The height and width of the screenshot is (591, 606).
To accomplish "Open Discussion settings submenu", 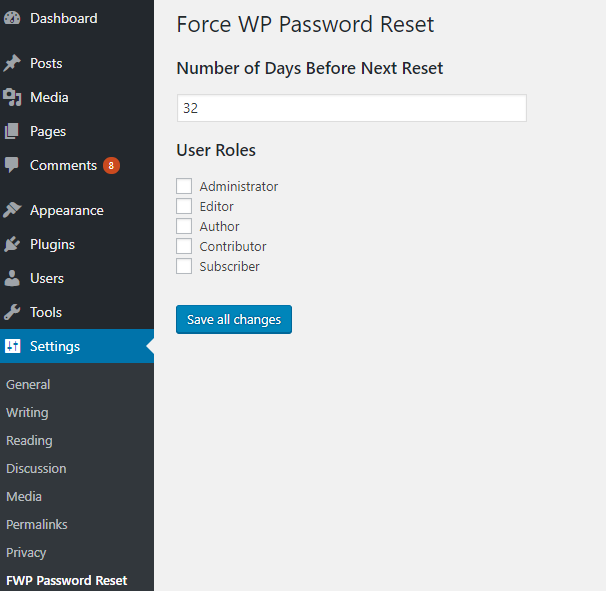I will click(36, 468).
